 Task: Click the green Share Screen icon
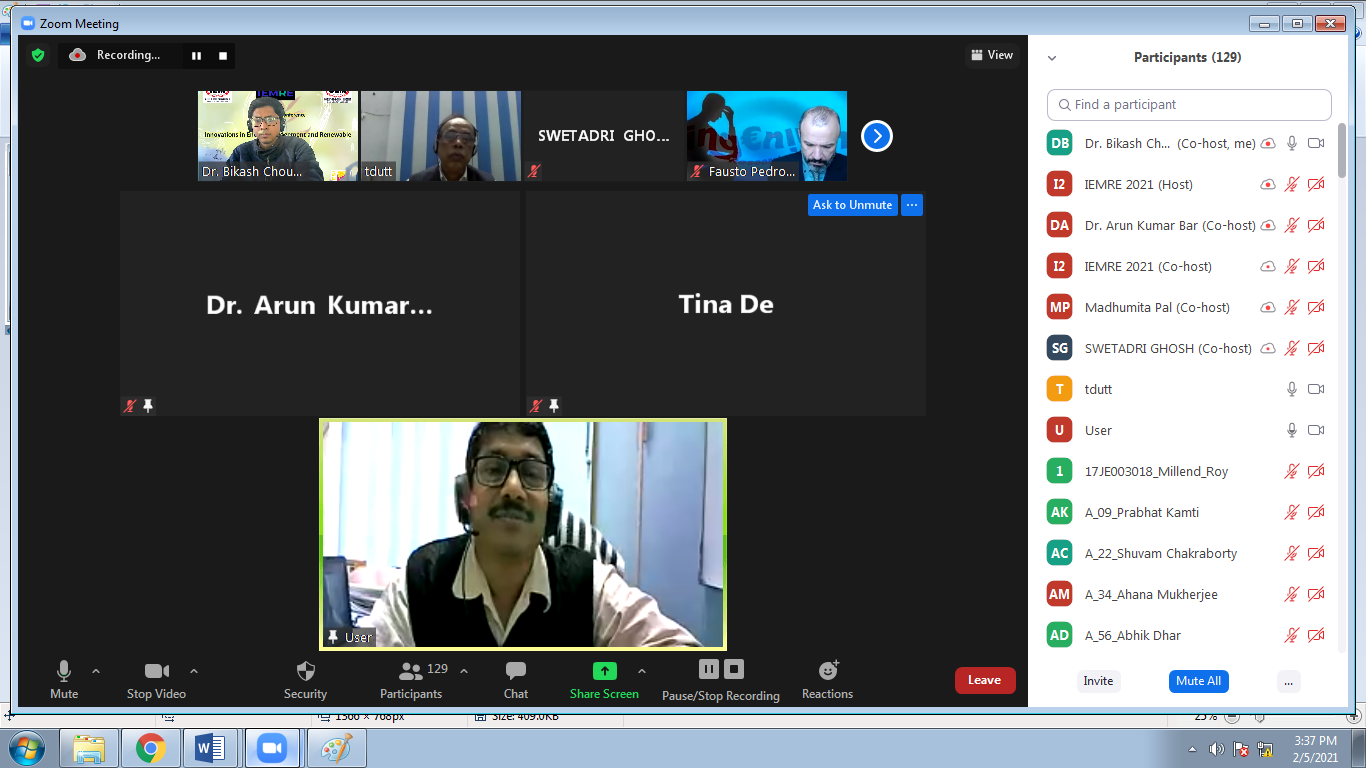(x=604, y=671)
